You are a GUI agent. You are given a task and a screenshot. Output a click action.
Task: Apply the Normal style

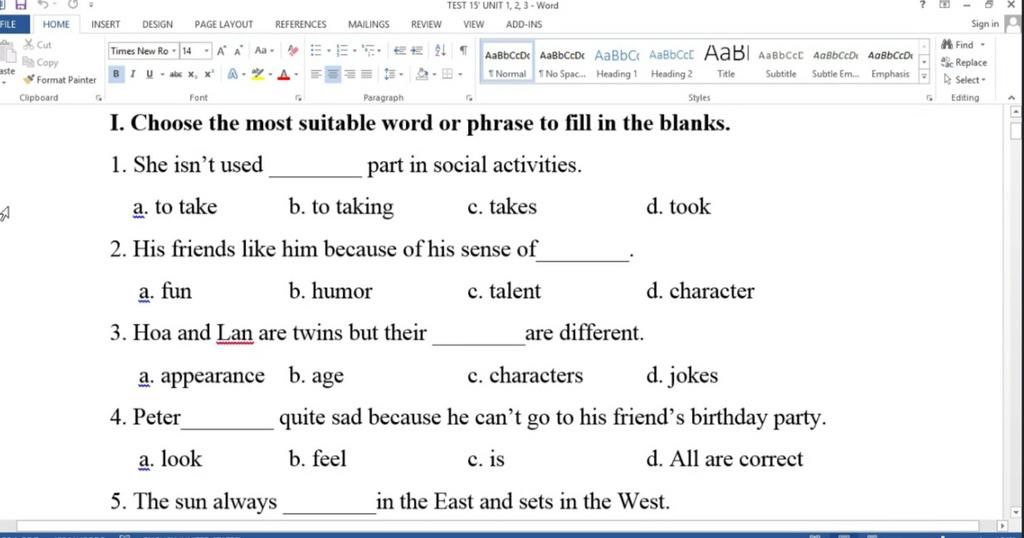[507, 63]
